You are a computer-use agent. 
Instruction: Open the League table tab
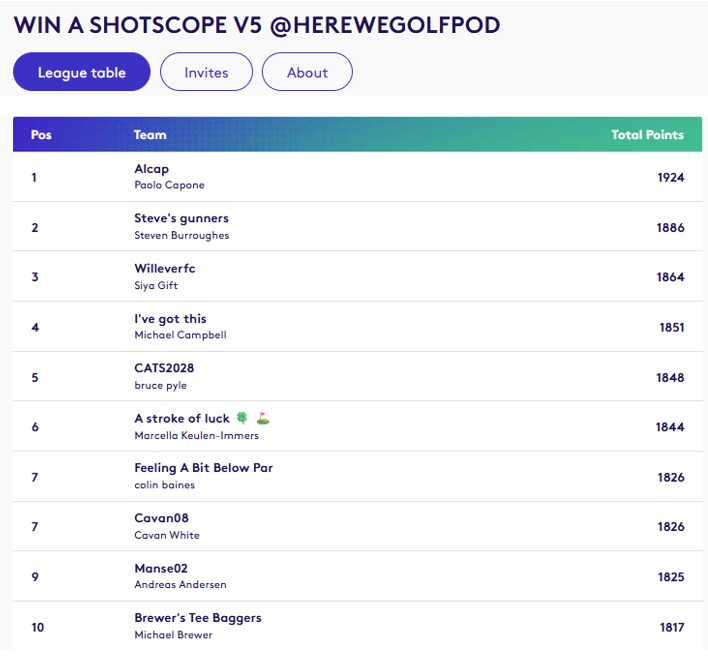tap(82, 72)
